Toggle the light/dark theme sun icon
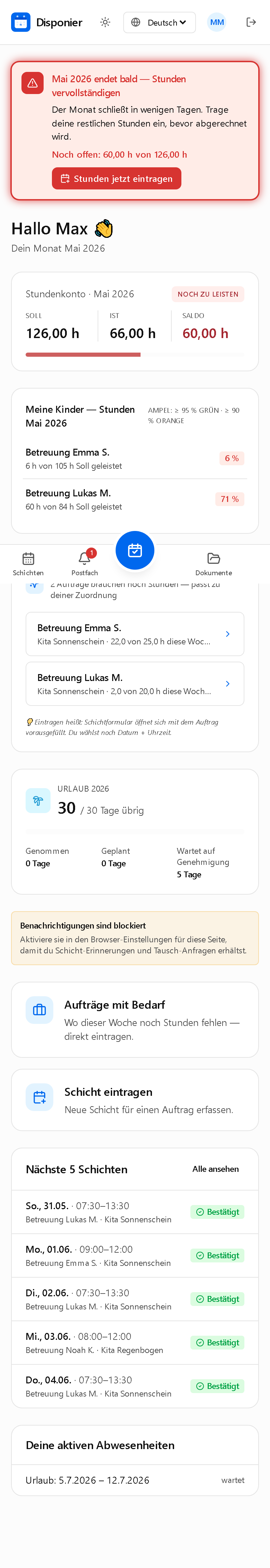This screenshot has height=1568, width=270. tap(106, 22)
